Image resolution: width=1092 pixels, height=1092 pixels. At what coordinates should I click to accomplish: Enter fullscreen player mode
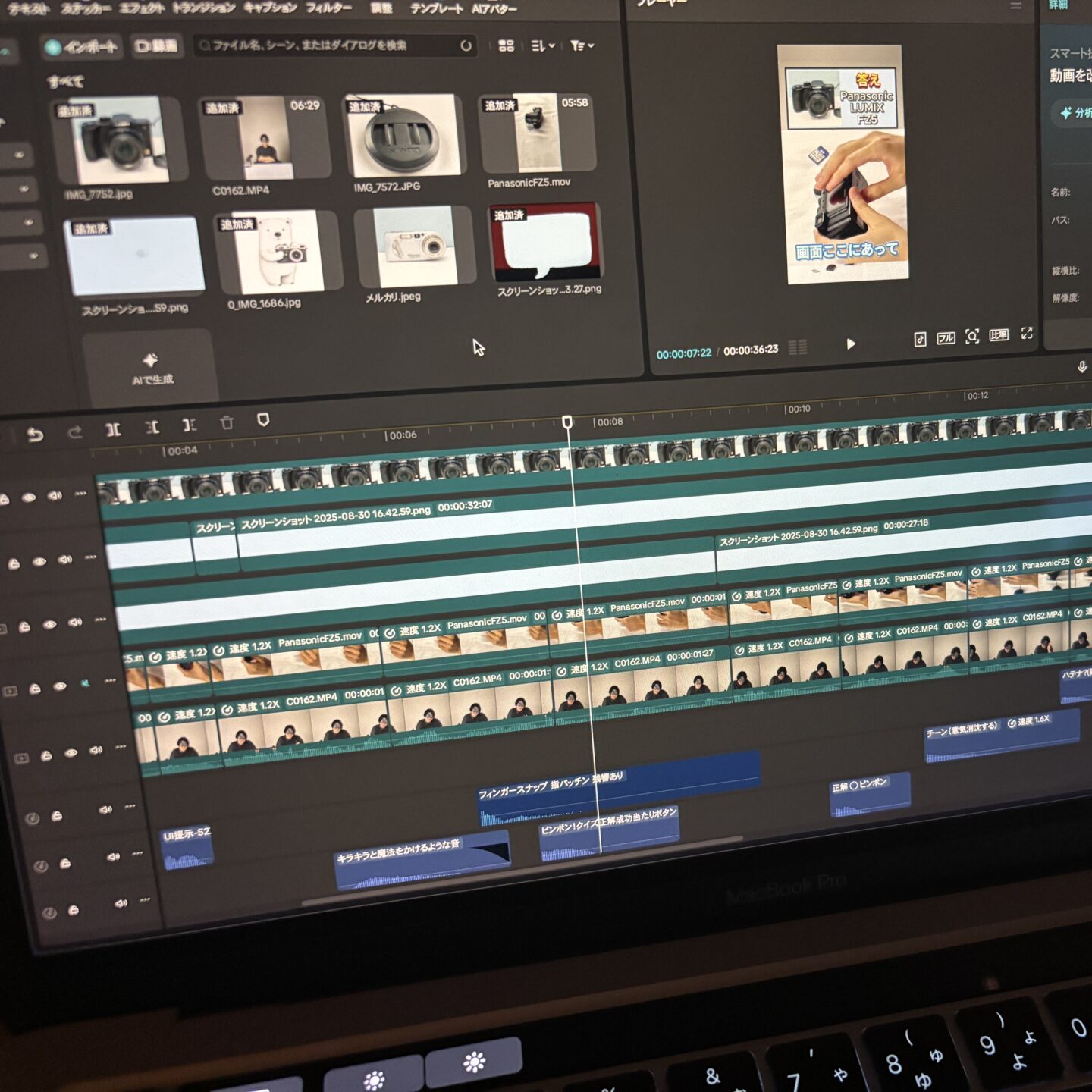(x=1027, y=333)
